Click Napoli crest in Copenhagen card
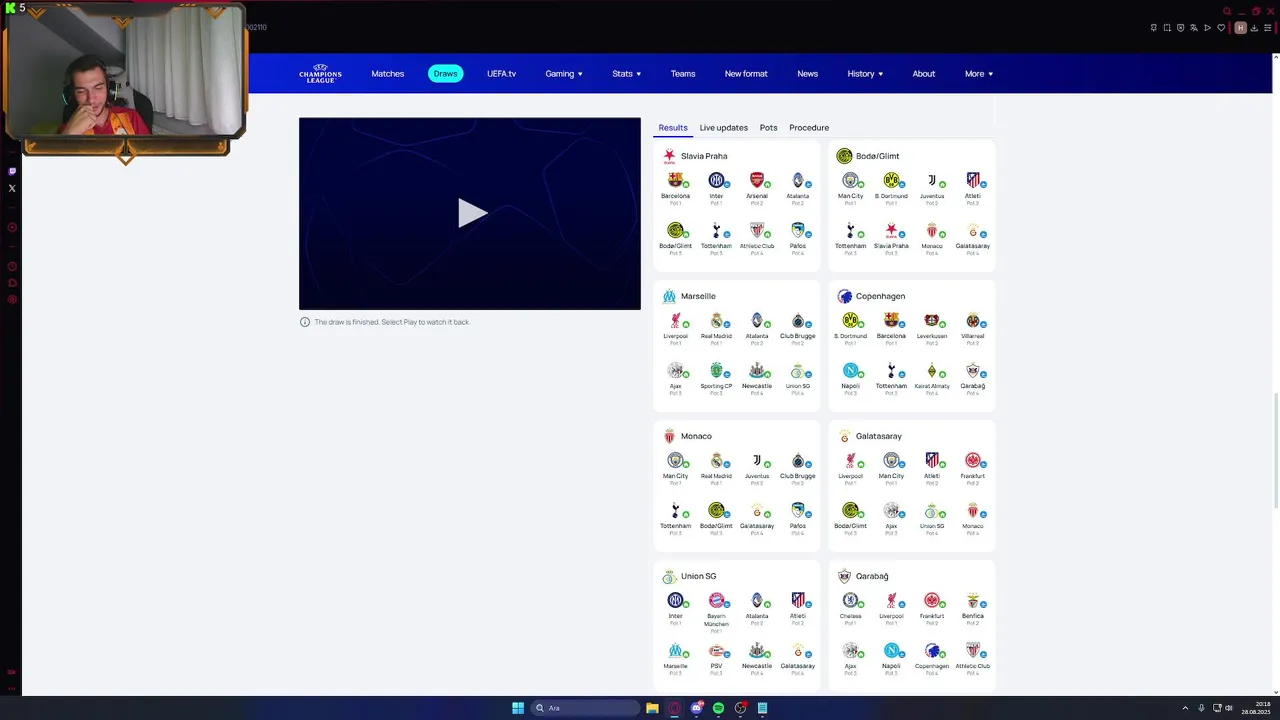The height and width of the screenshot is (720, 1280). pyautogui.click(x=850, y=370)
